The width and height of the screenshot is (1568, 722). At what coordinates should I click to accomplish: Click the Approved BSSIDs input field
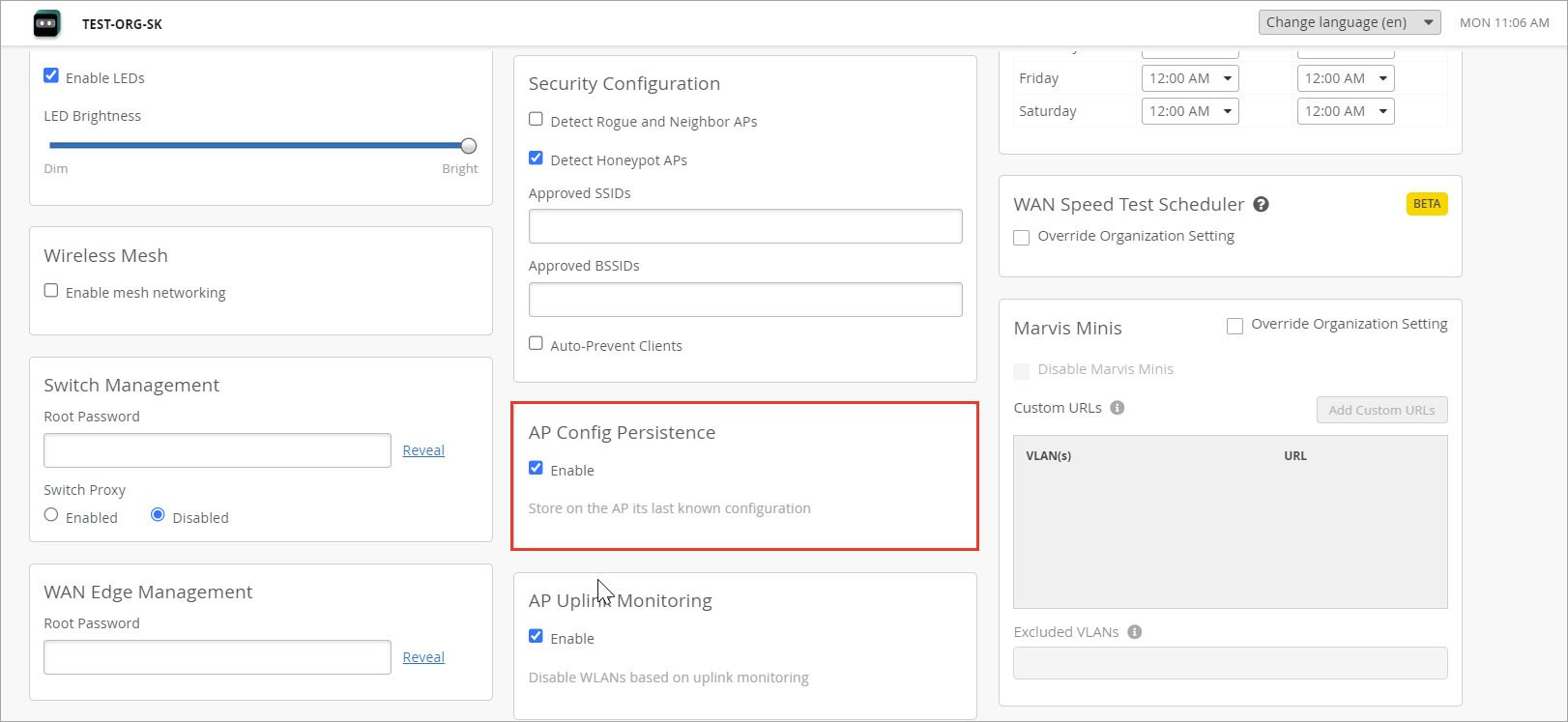point(744,300)
